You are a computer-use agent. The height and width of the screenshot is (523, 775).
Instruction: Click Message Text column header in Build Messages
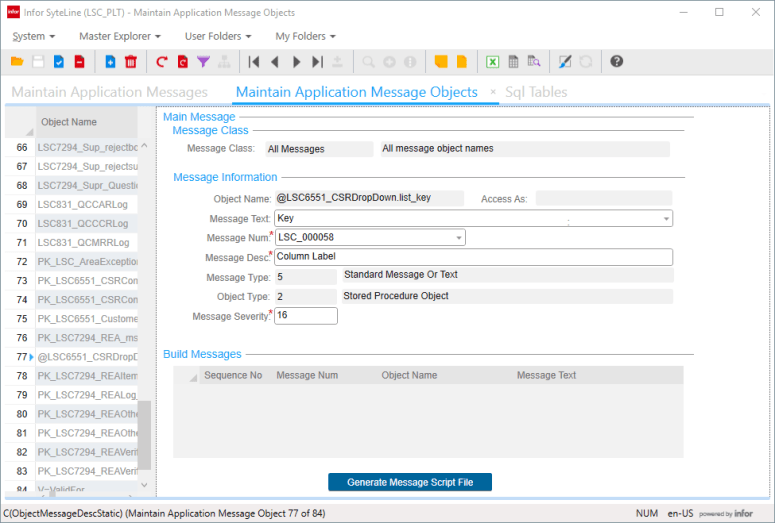coord(546,375)
